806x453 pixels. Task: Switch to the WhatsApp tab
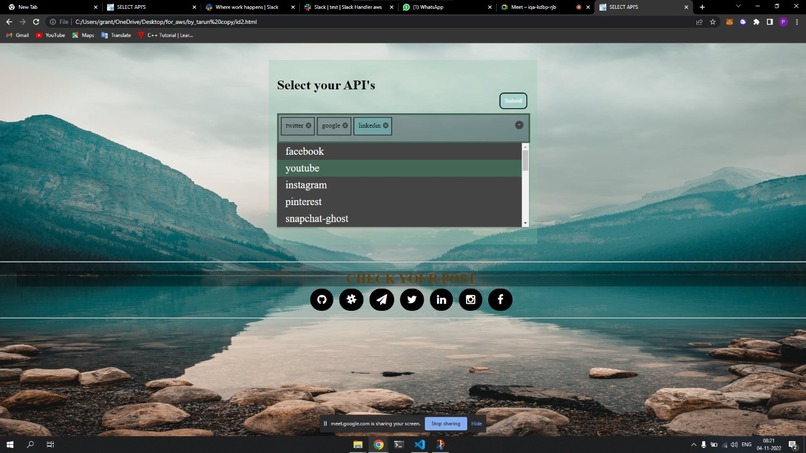(445, 7)
